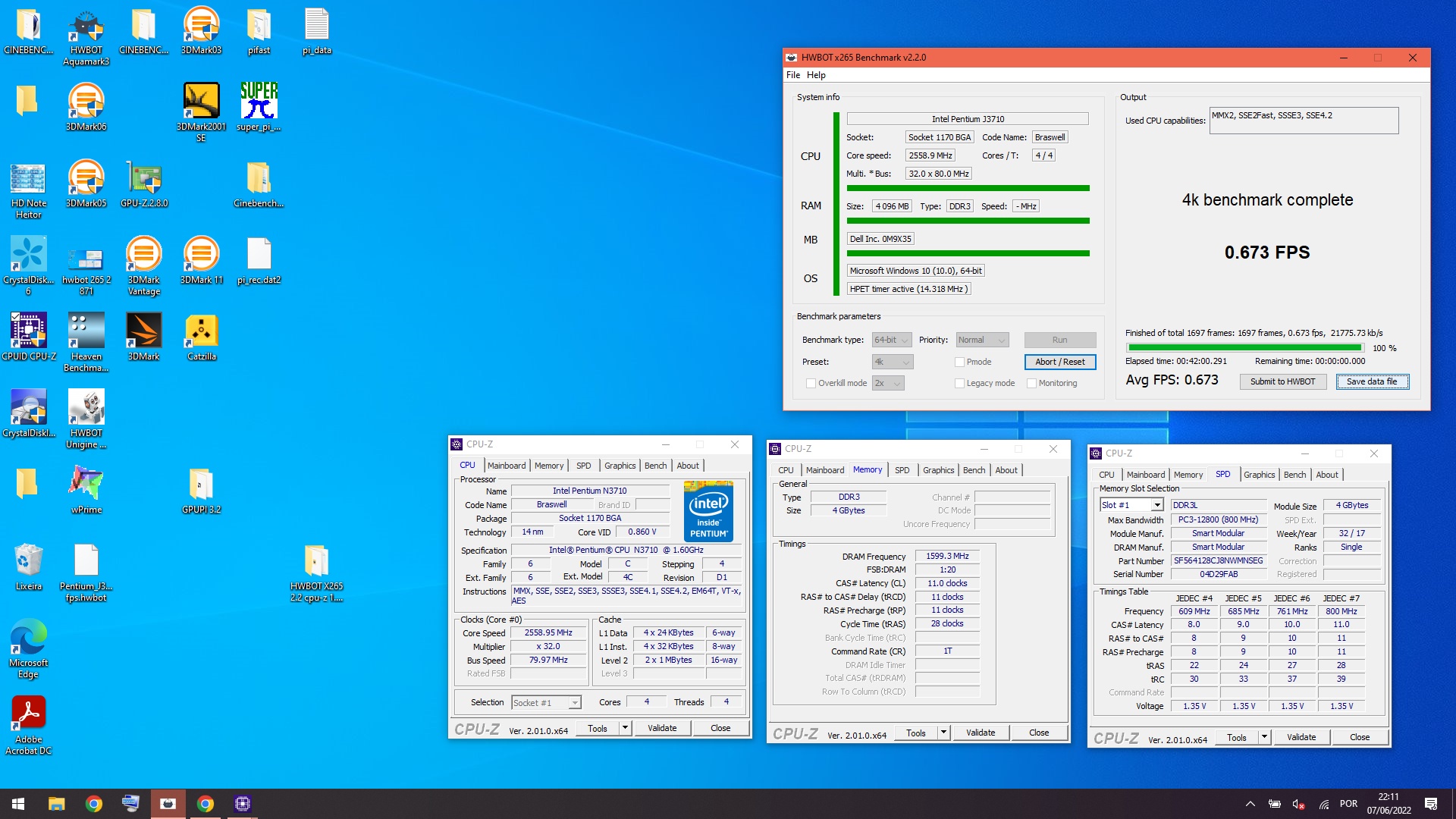Switch to SPD tab in CPU-Z Memory window
Image resolution: width=1456 pixels, height=819 pixels.
pos(902,470)
